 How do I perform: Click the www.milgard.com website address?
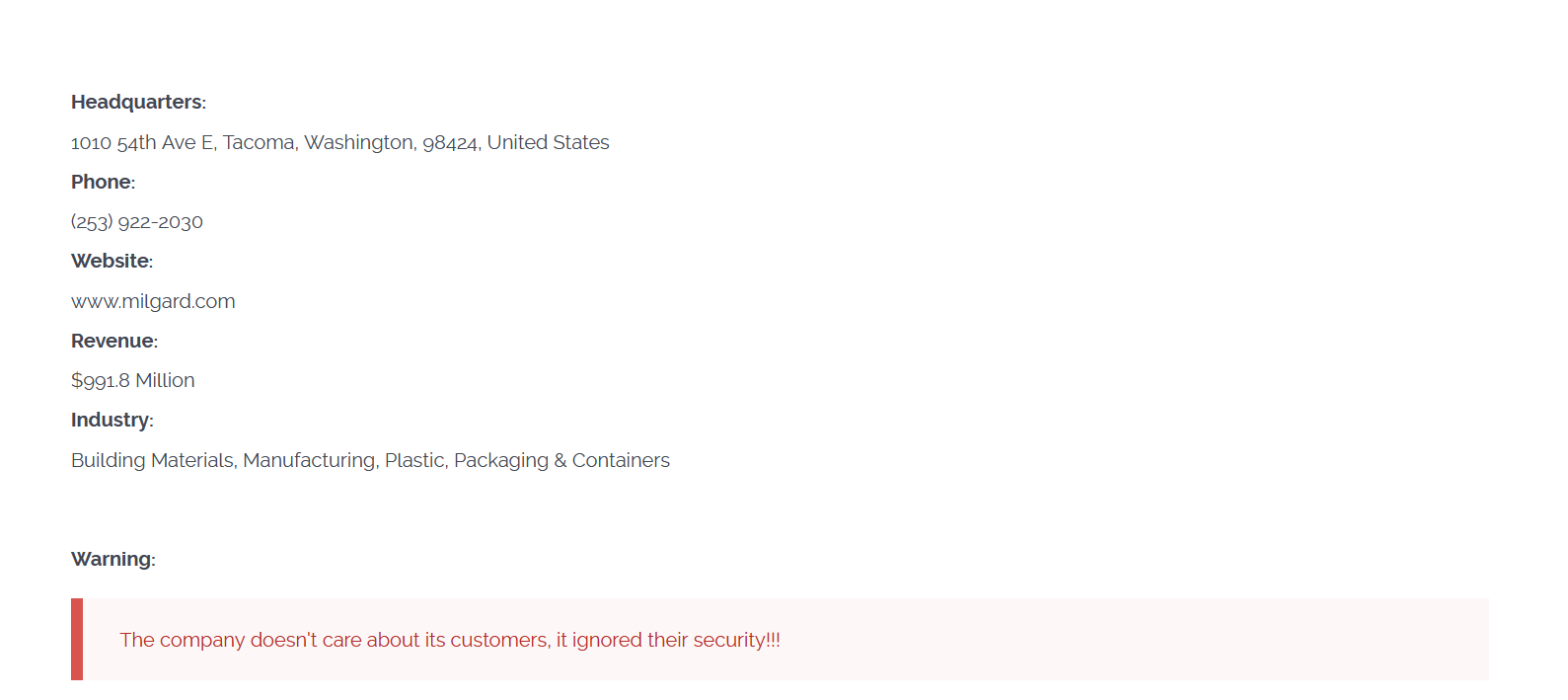tap(153, 301)
